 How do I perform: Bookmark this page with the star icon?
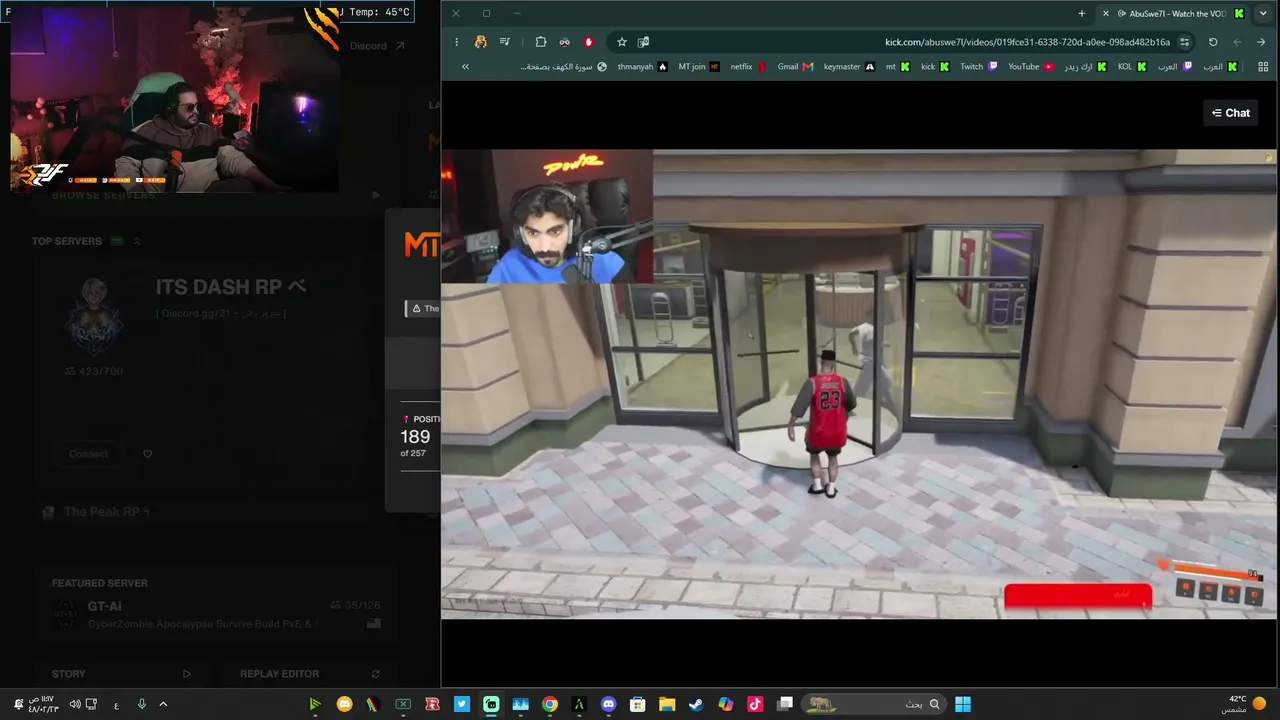(622, 42)
